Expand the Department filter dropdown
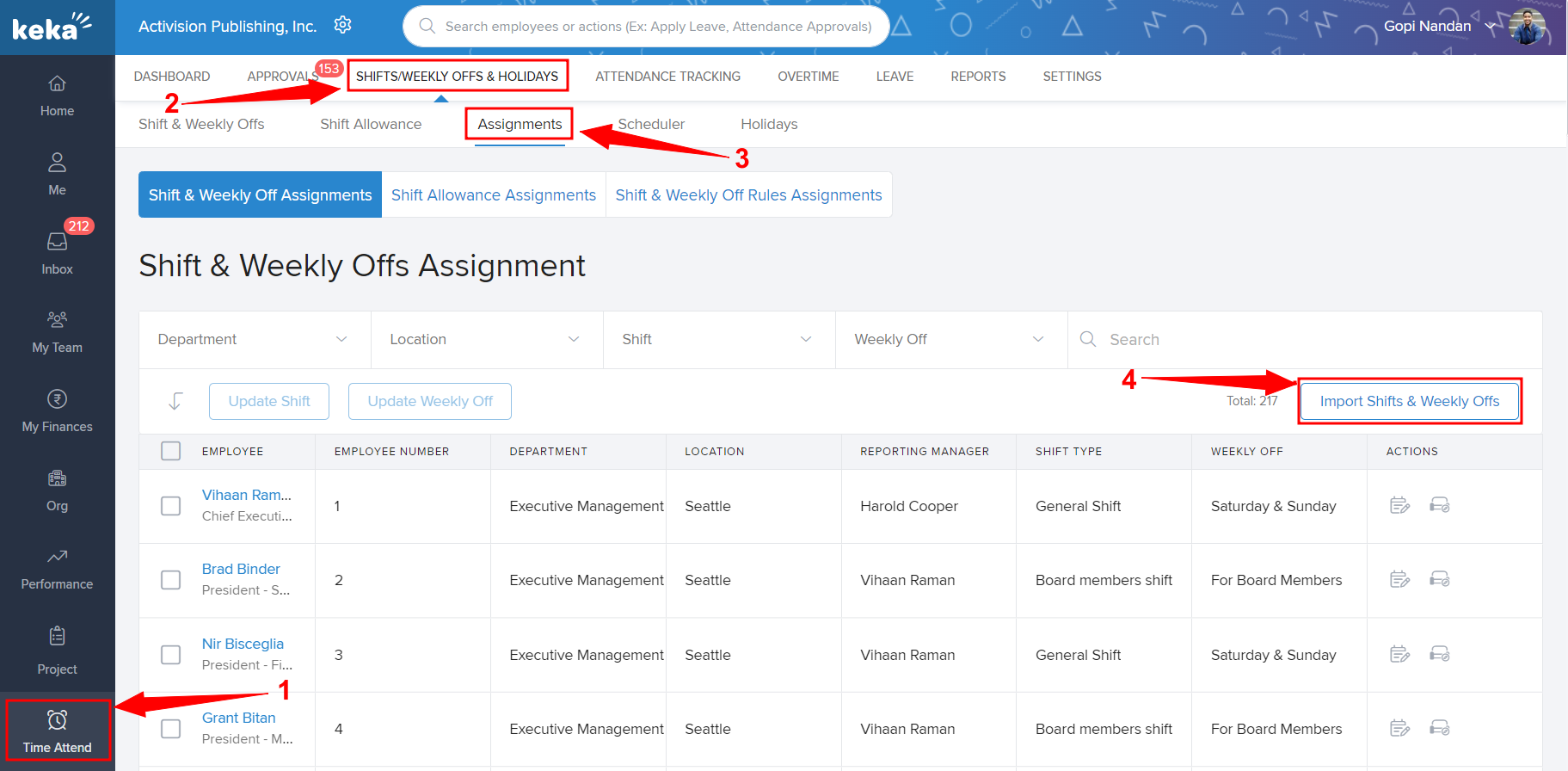 (x=254, y=340)
